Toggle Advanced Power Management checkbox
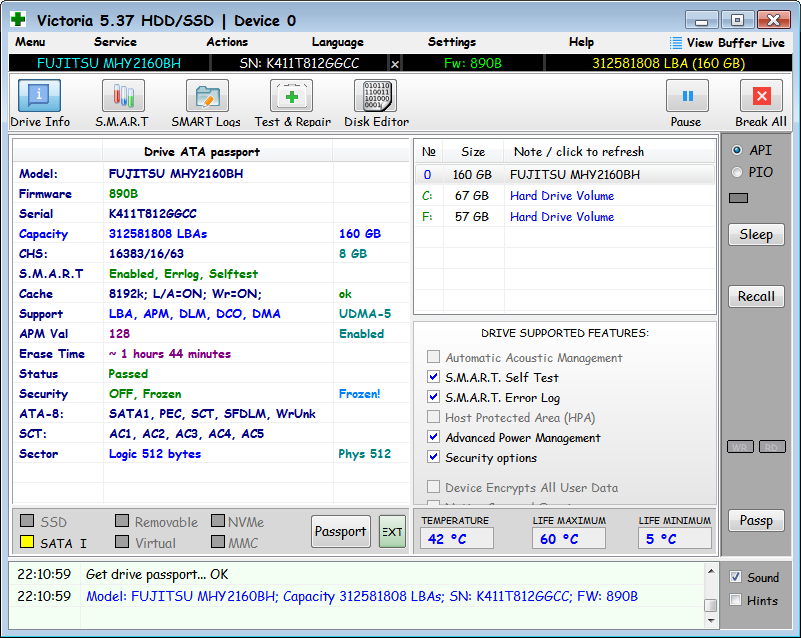Screen dimensions: 801x638 tap(433, 437)
